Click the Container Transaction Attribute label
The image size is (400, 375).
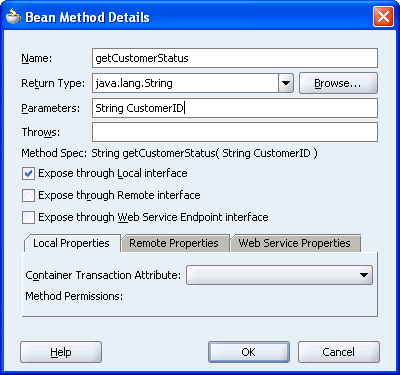103,275
